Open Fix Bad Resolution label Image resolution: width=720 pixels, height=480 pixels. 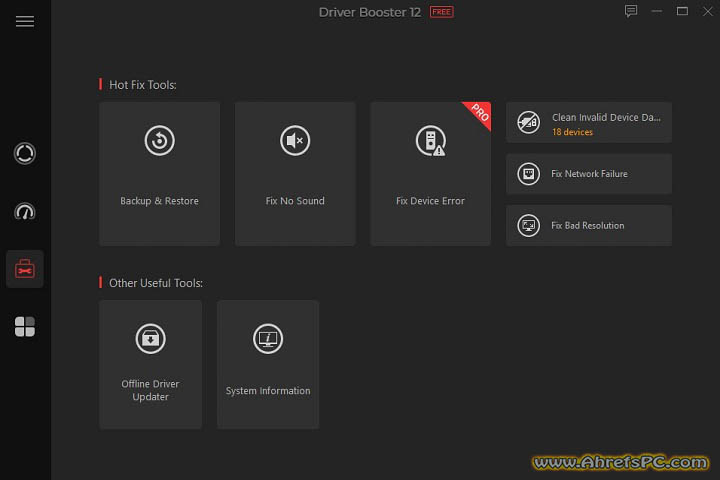588,226
